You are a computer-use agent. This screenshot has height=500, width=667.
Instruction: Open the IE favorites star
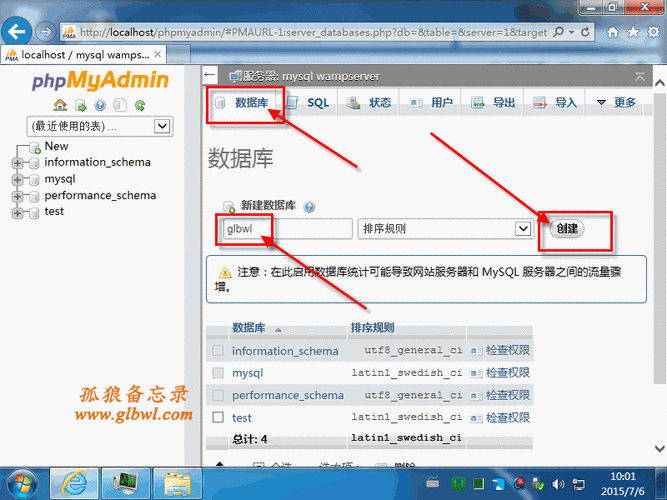pos(633,32)
